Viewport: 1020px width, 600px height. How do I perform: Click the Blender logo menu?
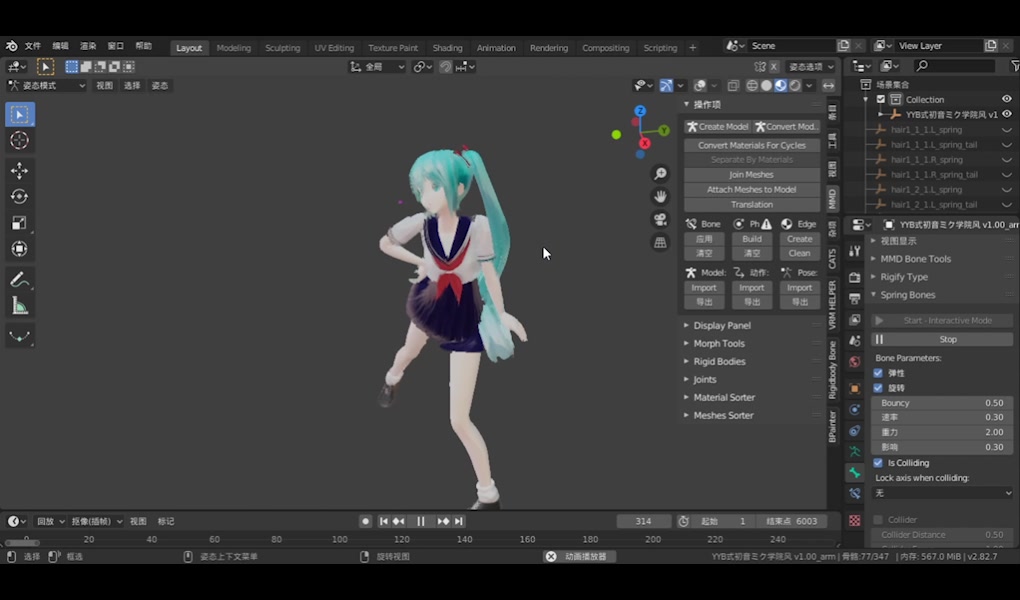(x=11, y=46)
